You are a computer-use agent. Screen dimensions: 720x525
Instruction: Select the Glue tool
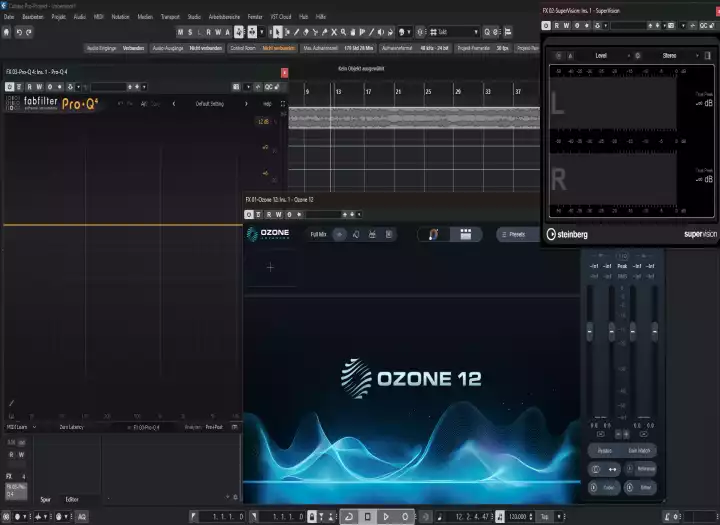pos(324,32)
